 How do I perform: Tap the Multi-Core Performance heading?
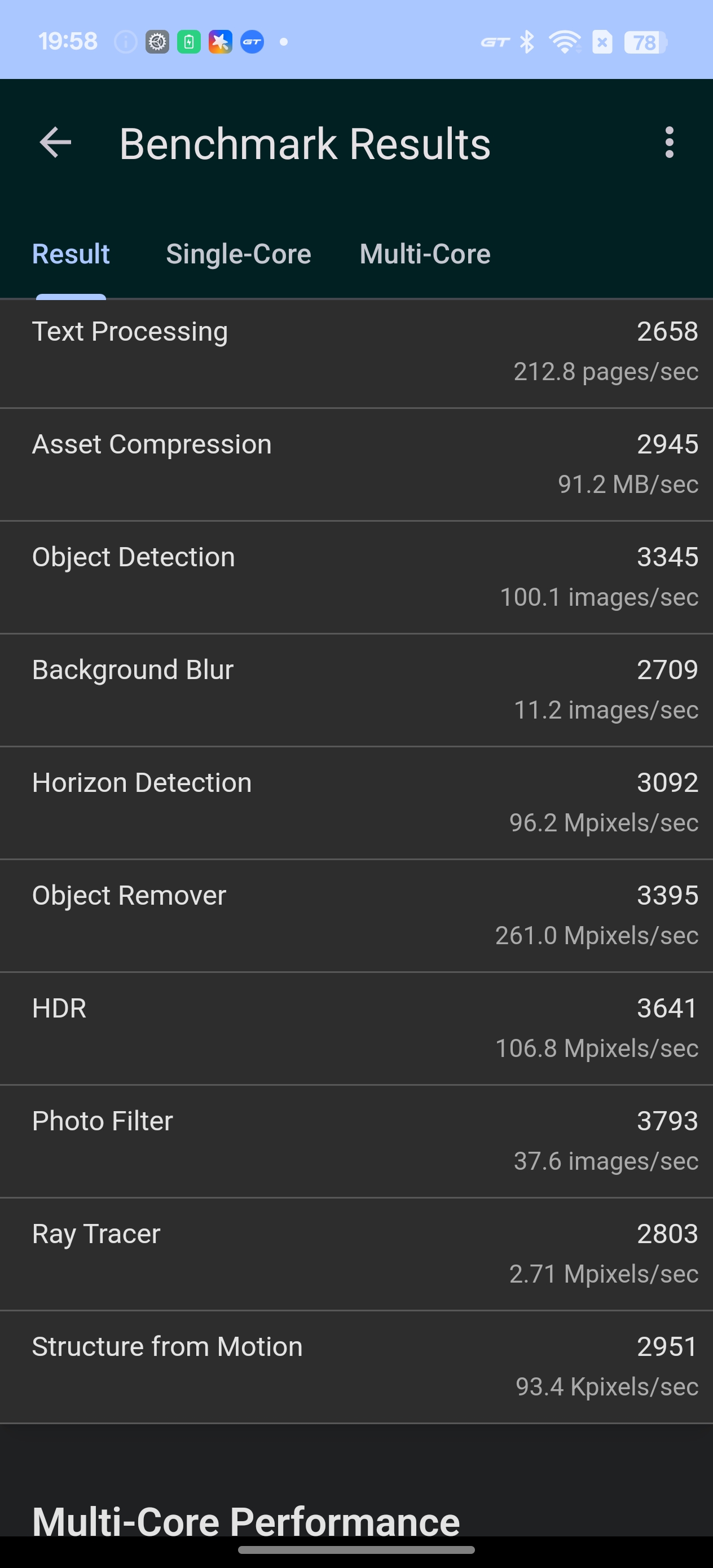point(246,1521)
